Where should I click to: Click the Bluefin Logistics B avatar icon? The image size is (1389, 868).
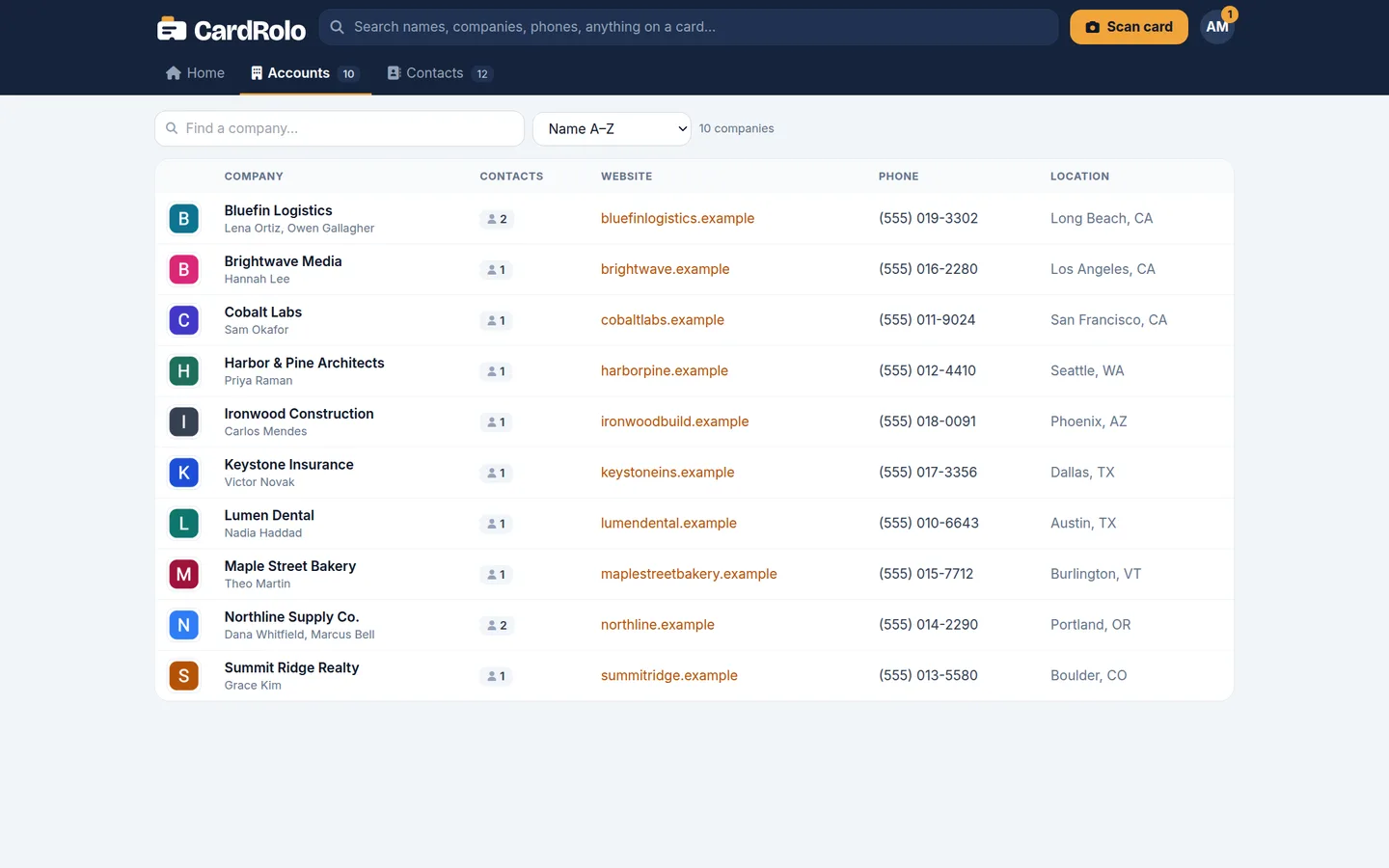coord(184,219)
